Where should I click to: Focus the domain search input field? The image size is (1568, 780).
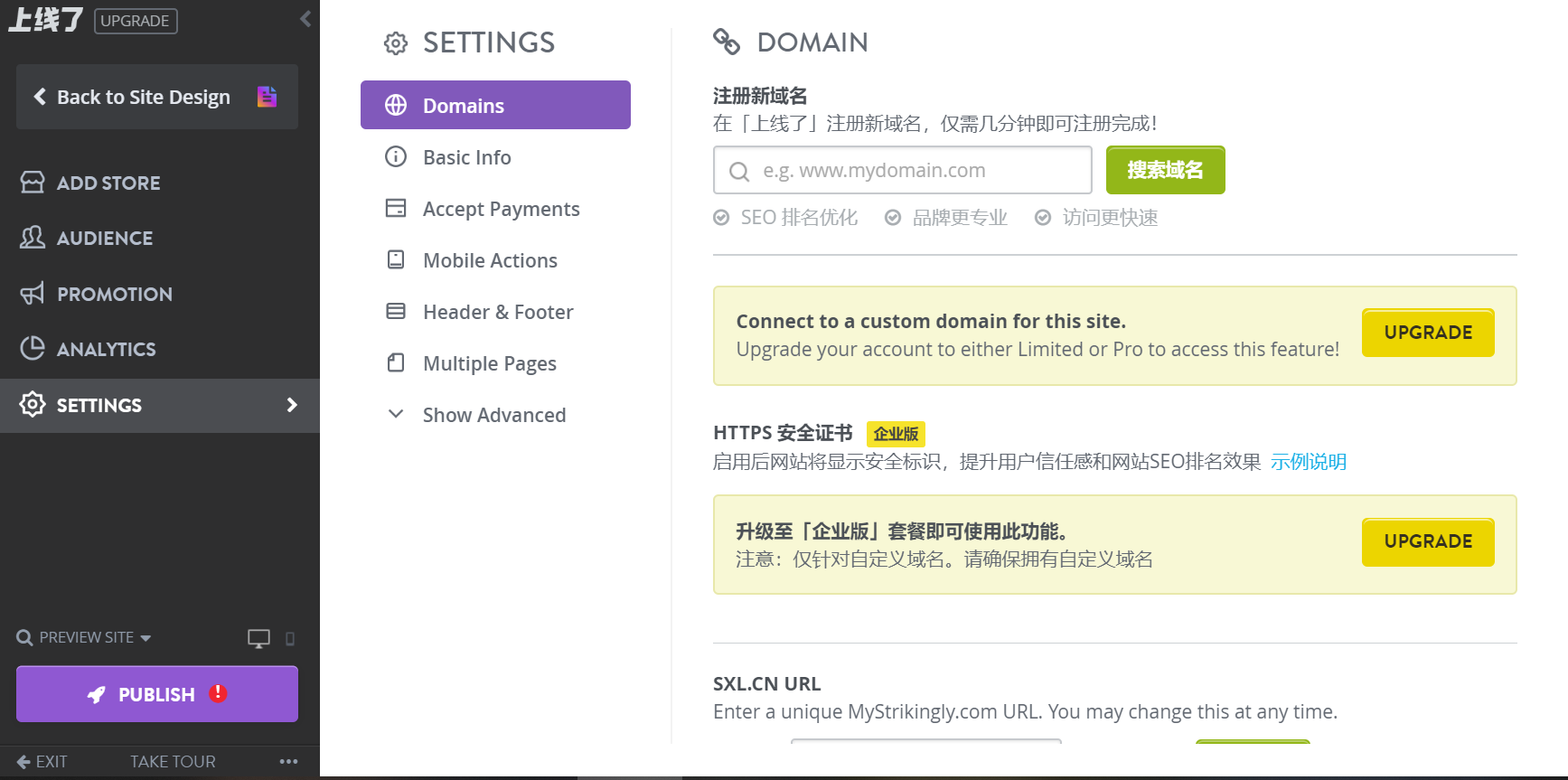[902, 170]
